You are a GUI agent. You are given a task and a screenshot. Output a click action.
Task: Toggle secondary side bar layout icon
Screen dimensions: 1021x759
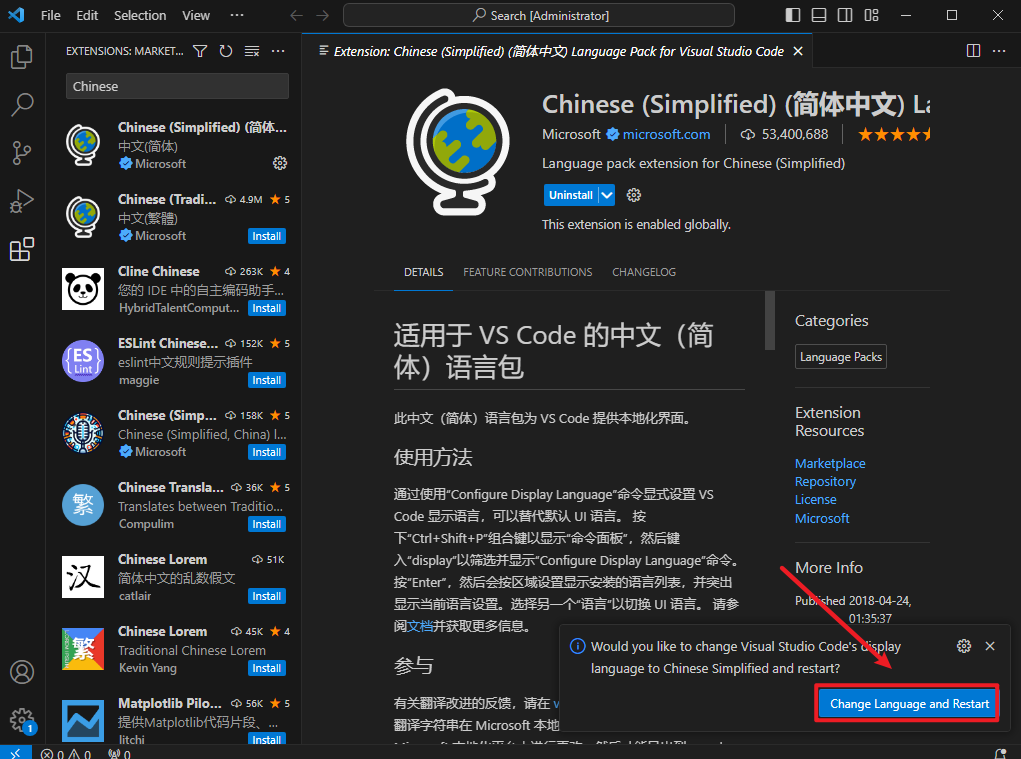click(x=845, y=15)
